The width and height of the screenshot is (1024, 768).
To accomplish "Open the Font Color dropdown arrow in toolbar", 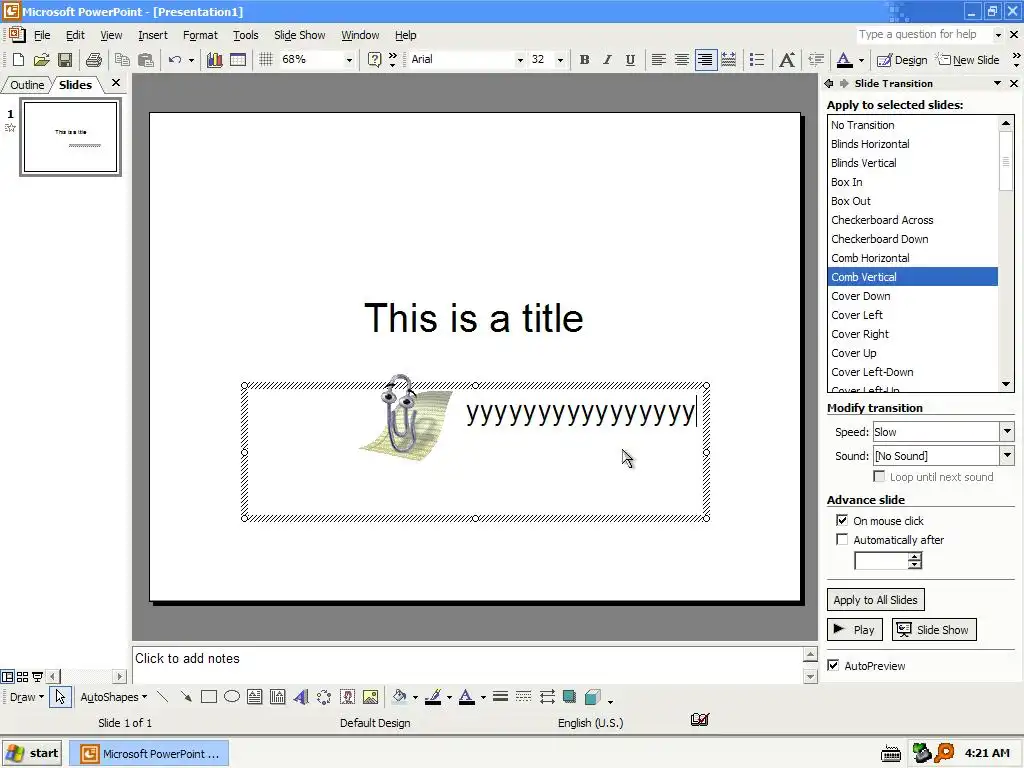I will coord(861,59).
